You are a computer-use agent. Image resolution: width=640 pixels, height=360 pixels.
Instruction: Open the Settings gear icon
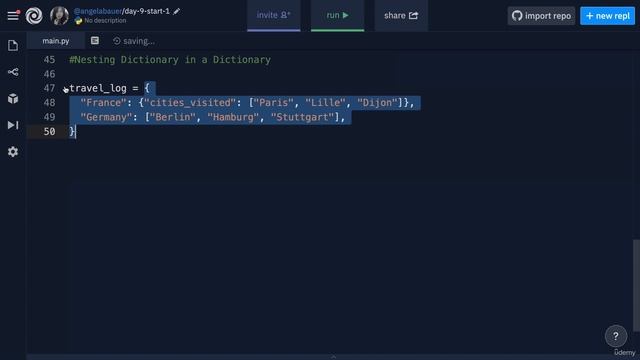click(13, 152)
